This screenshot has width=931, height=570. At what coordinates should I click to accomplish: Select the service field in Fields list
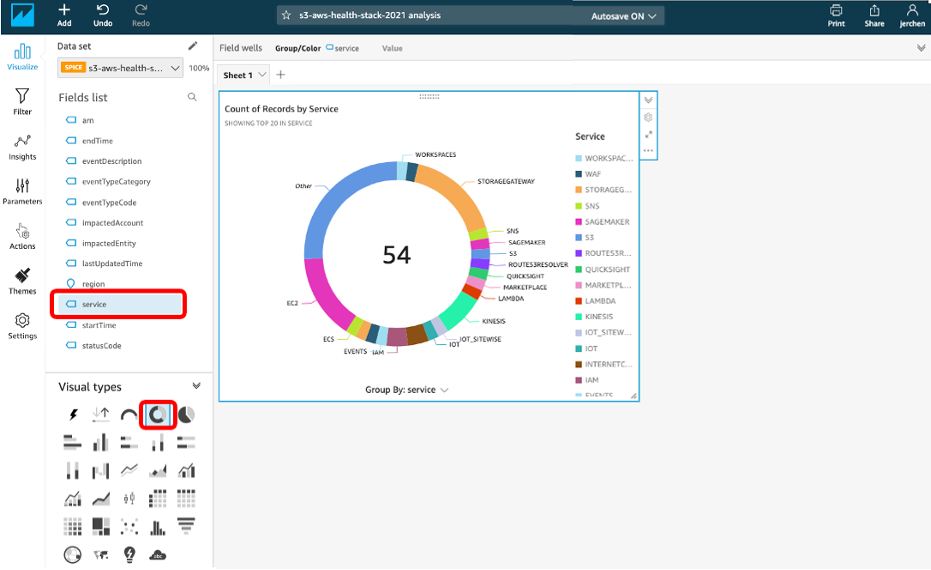pos(119,304)
